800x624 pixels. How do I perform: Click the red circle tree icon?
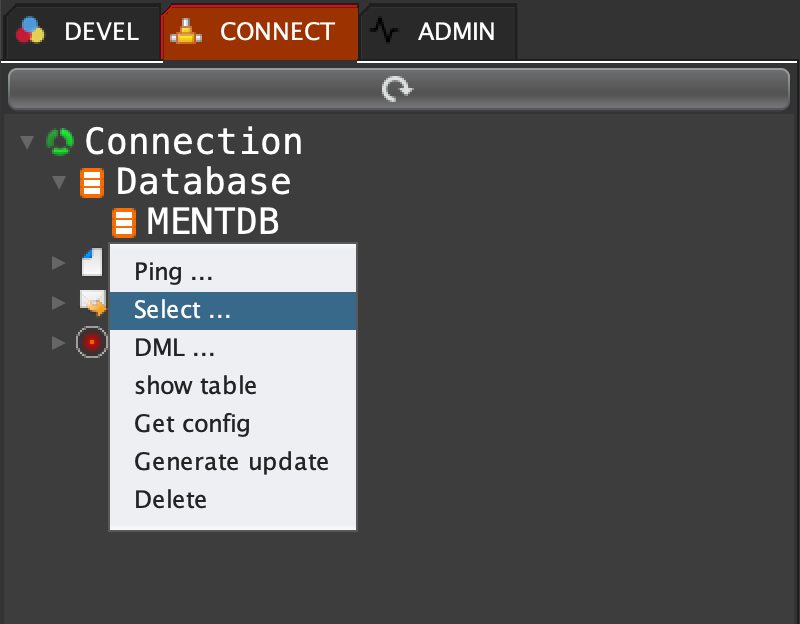point(92,342)
